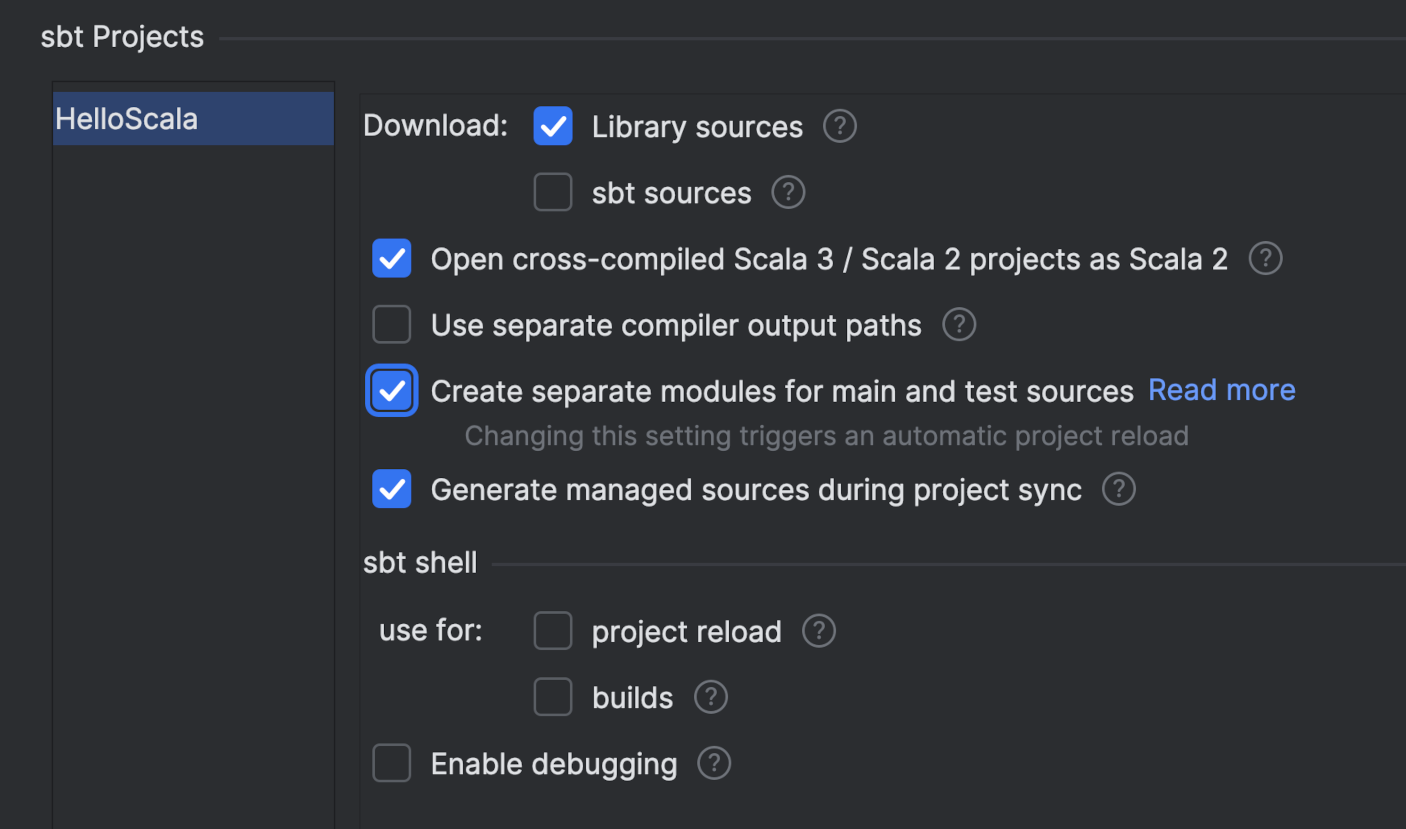Turn on Enable debugging for sbt shell
This screenshot has width=1406, height=829.
click(x=391, y=763)
